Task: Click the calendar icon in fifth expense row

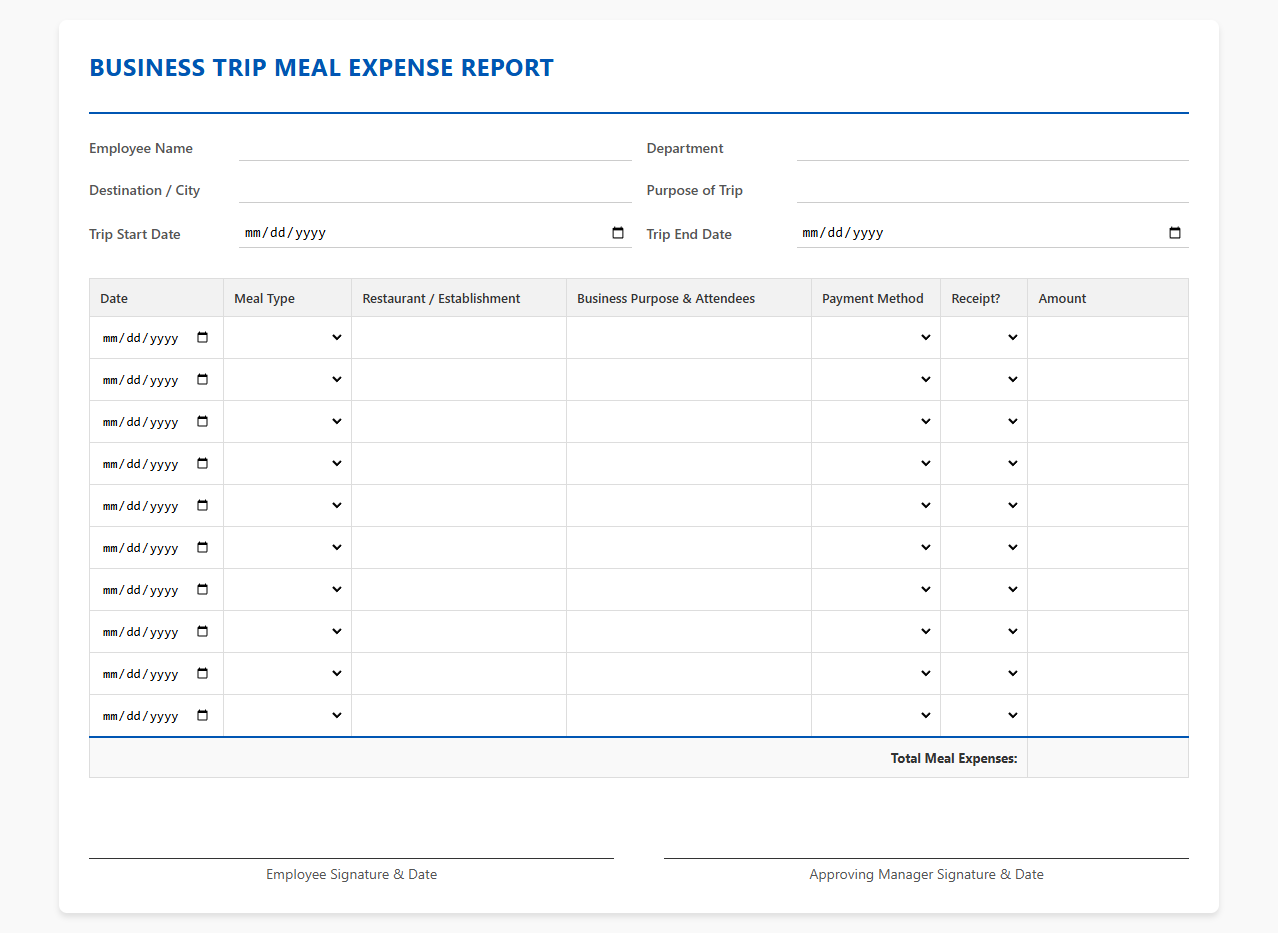Action: click(203, 506)
